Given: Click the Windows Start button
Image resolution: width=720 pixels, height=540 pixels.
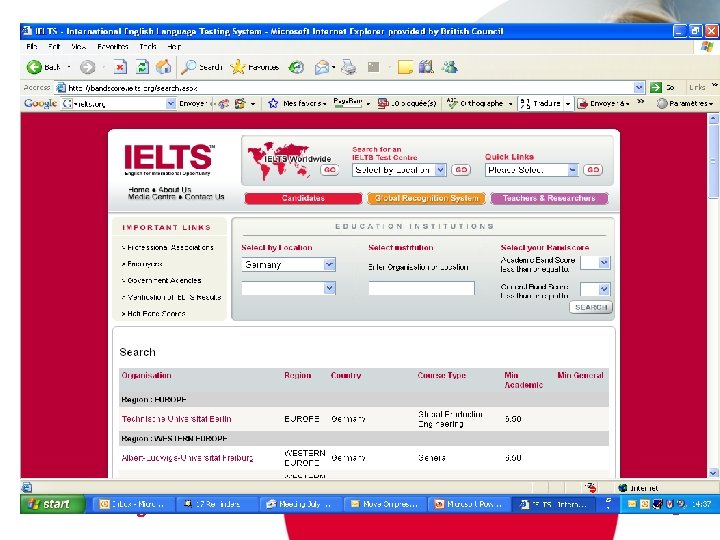Looking at the screenshot, I should [52, 504].
